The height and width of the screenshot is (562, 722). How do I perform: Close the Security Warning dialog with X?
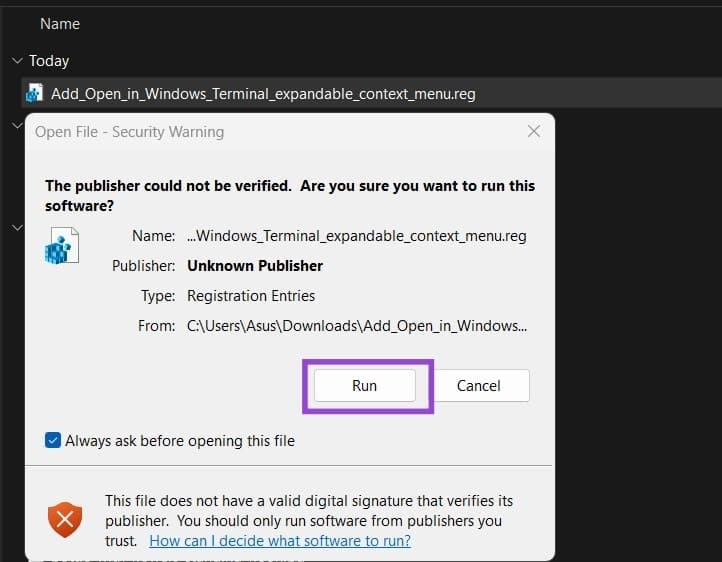pos(533,131)
